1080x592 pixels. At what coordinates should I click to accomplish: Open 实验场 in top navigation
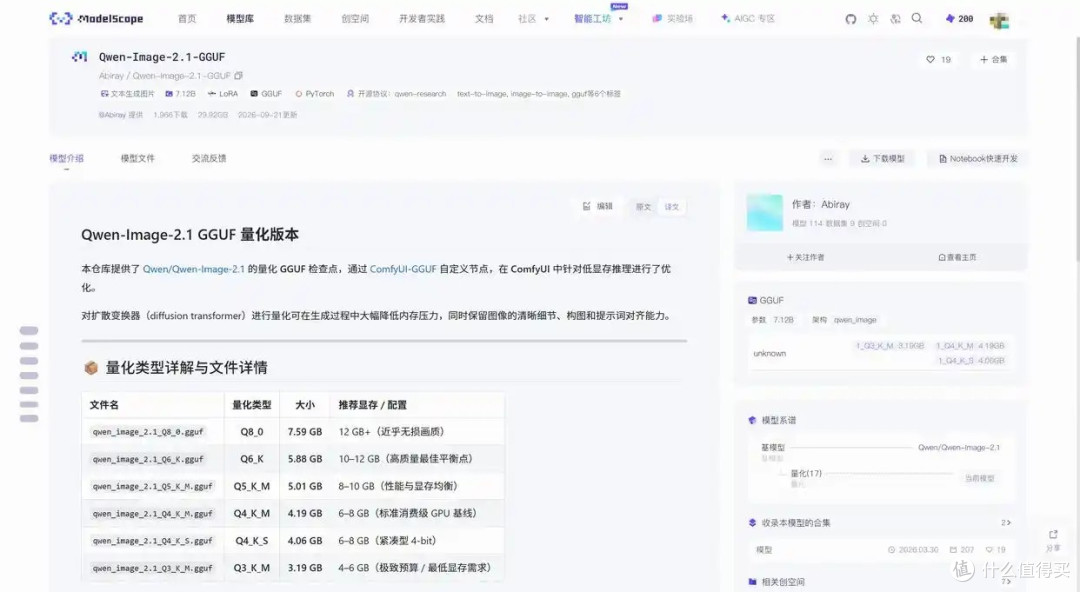pyautogui.click(x=672, y=19)
